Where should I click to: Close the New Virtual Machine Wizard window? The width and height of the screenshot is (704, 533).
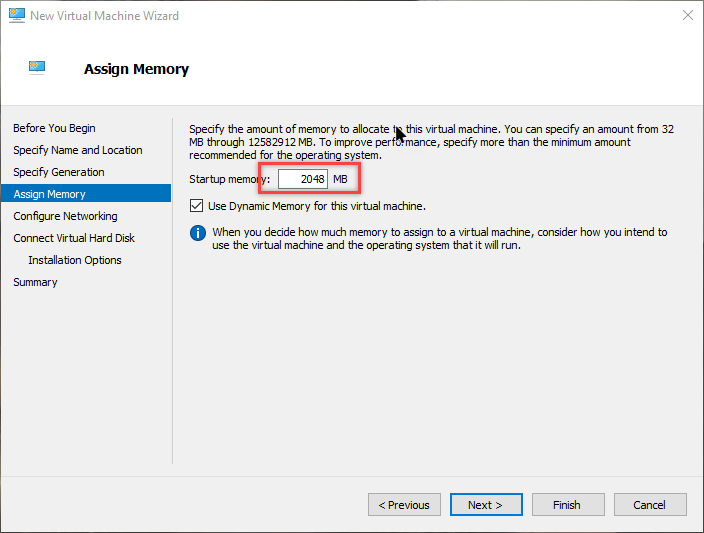click(687, 16)
